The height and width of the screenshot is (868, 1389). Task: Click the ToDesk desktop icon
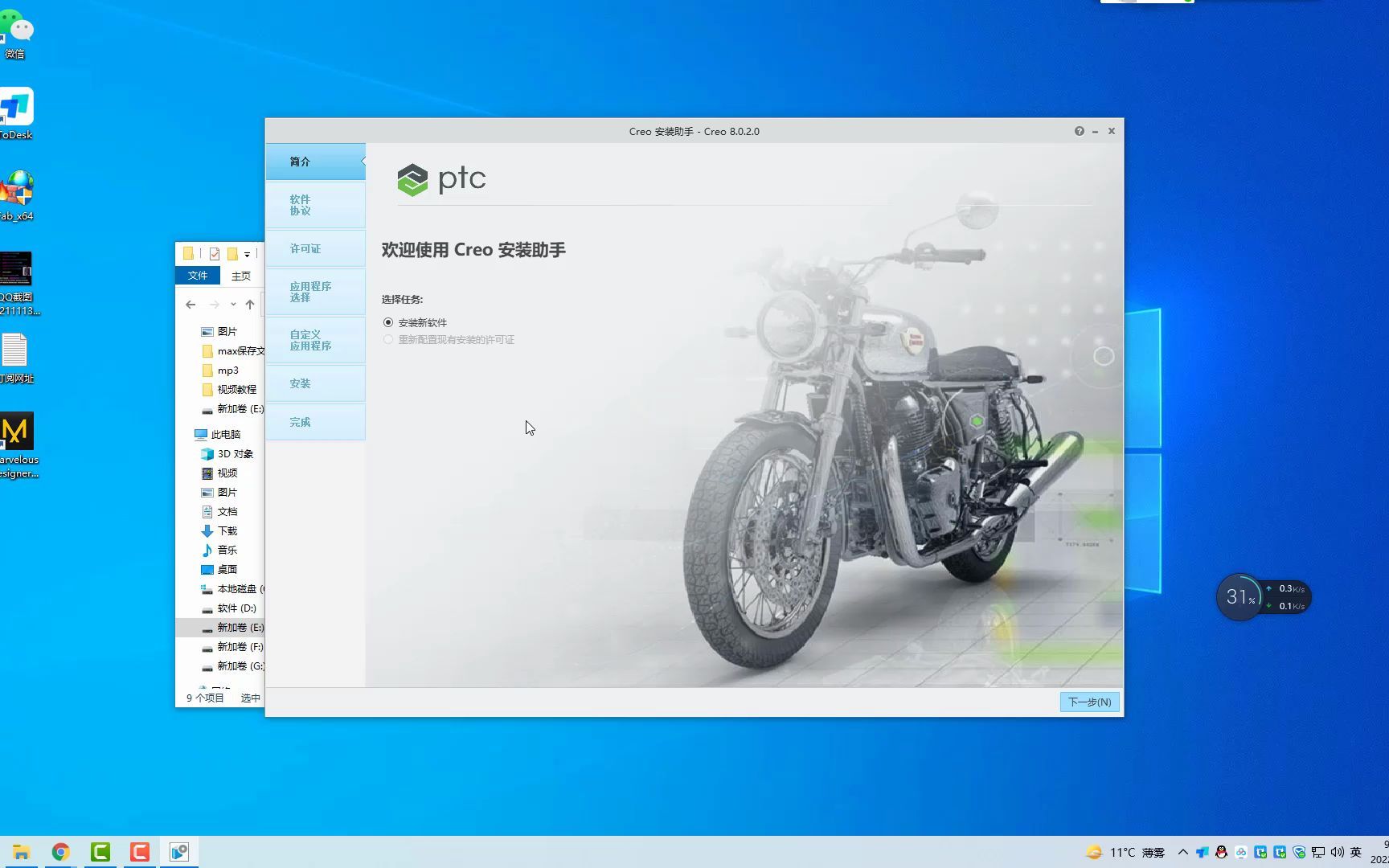click(x=16, y=114)
